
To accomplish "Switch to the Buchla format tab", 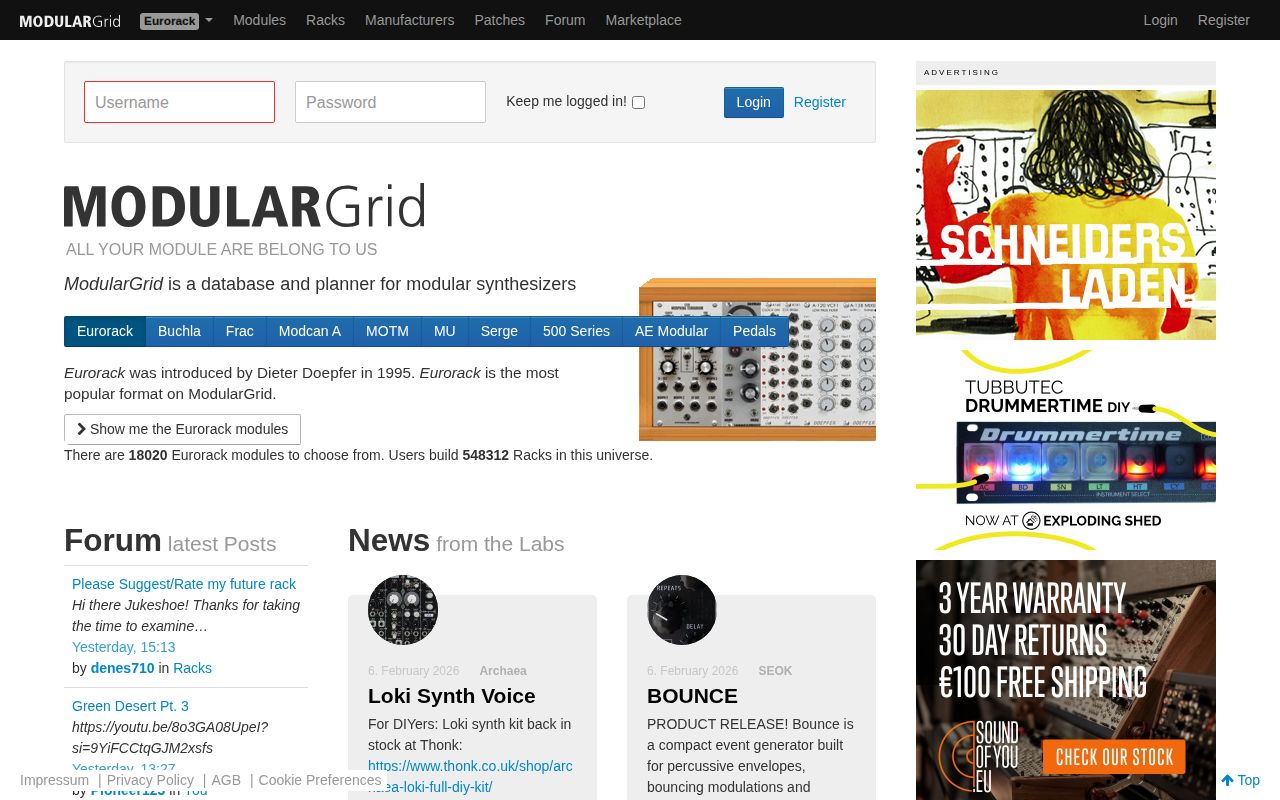I will [179, 331].
